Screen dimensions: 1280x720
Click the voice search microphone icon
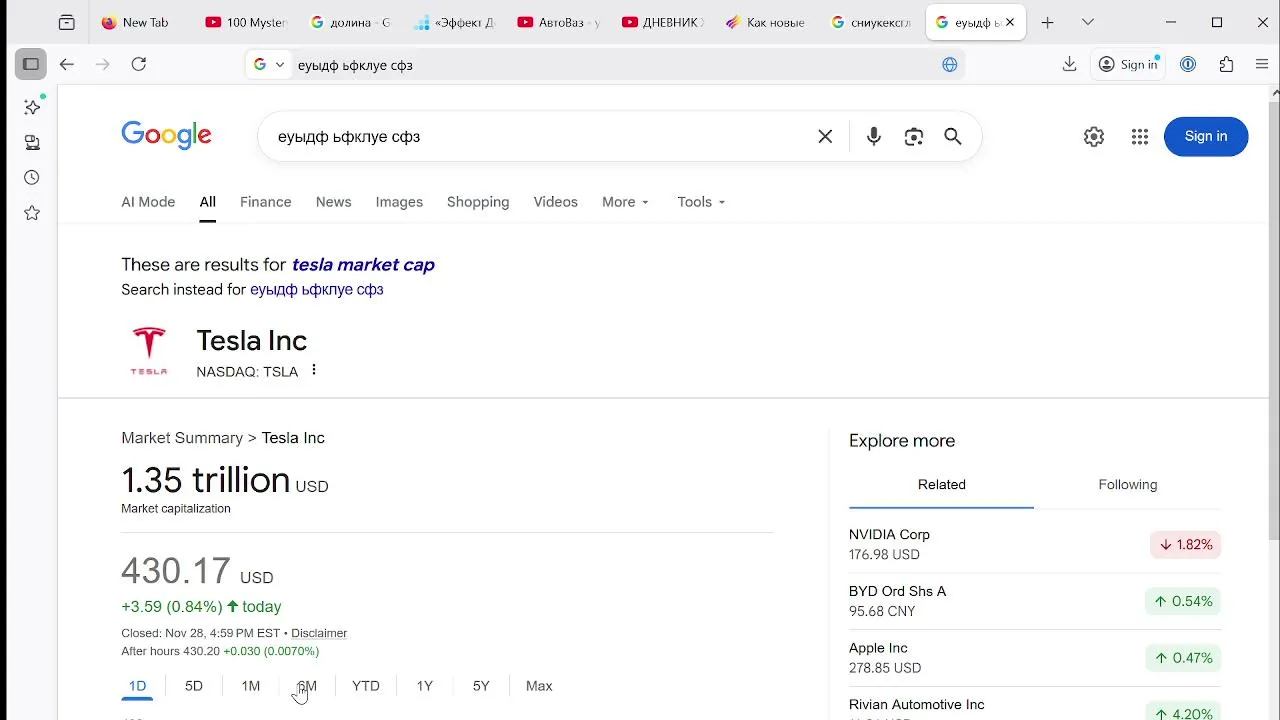tap(873, 137)
